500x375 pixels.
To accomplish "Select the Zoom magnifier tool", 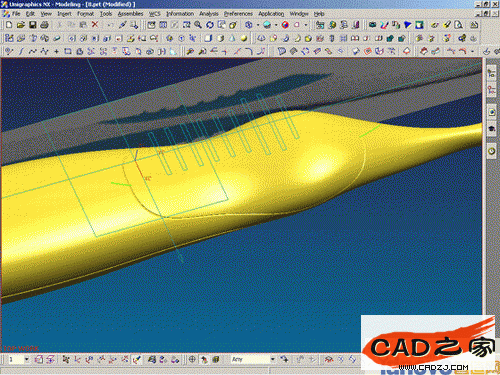I will coord(198,25).
